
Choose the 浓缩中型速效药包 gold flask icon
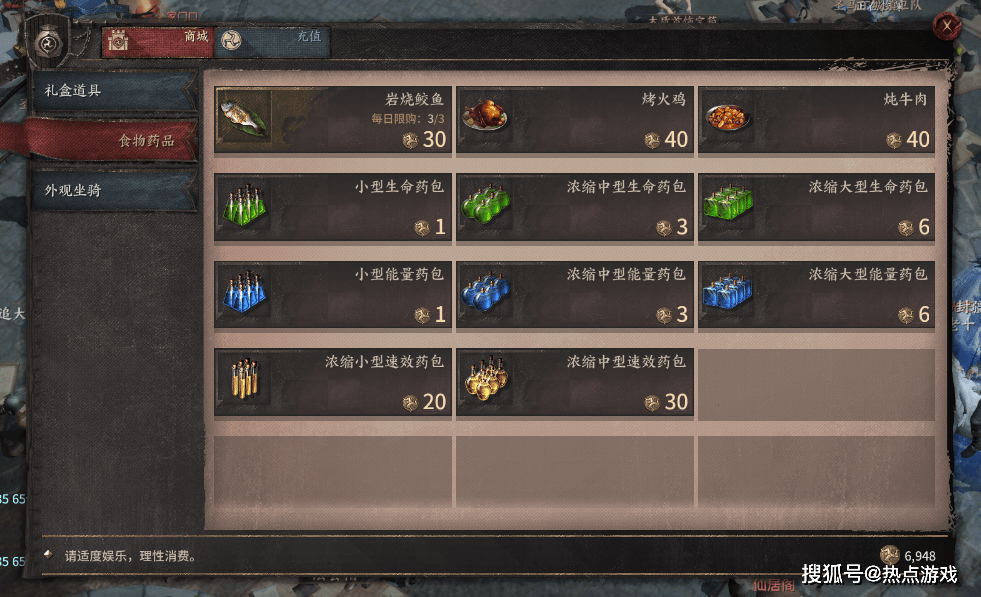point(486,379)
